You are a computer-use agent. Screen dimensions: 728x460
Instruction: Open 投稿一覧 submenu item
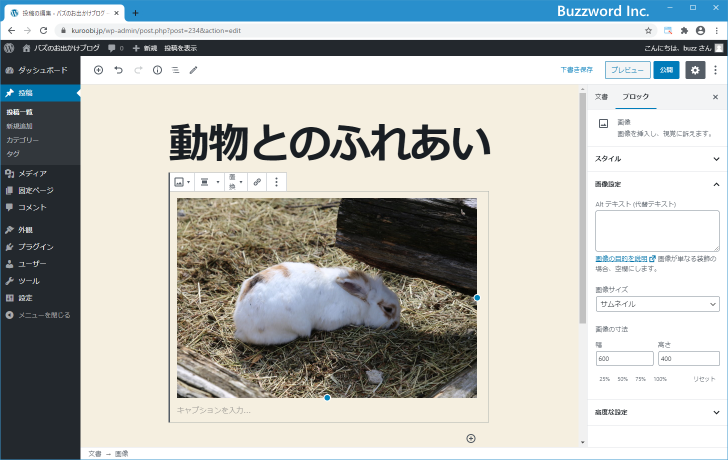pyautogui.click(x=20, y=112)
